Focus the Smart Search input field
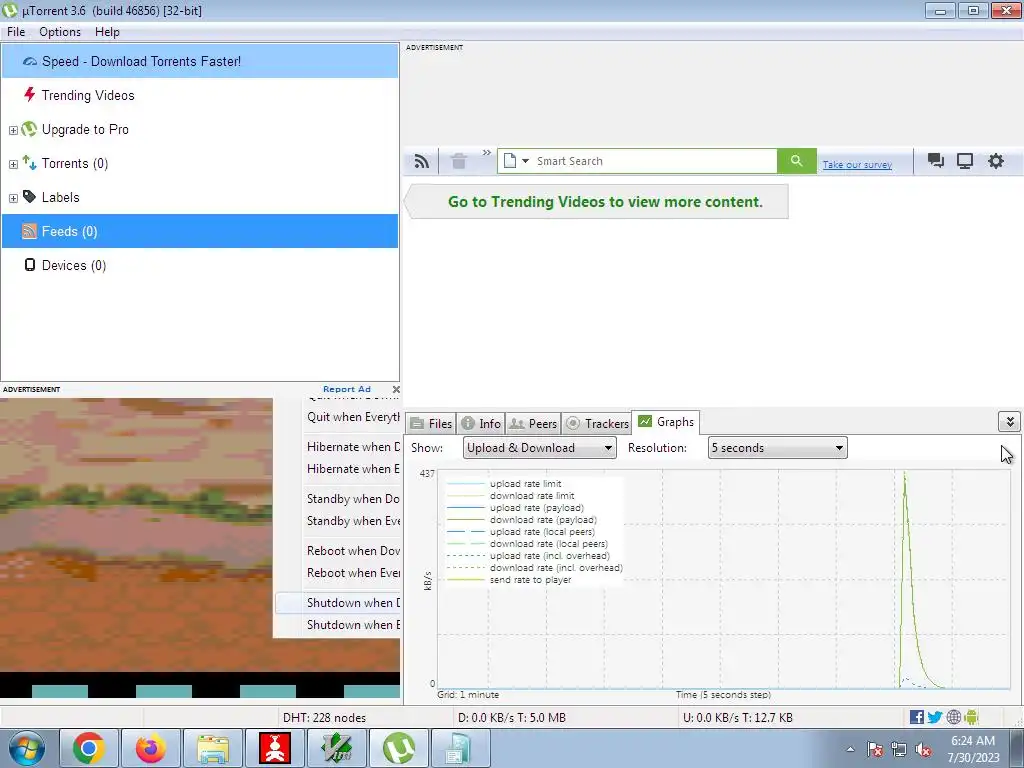 tap(654, 161)
